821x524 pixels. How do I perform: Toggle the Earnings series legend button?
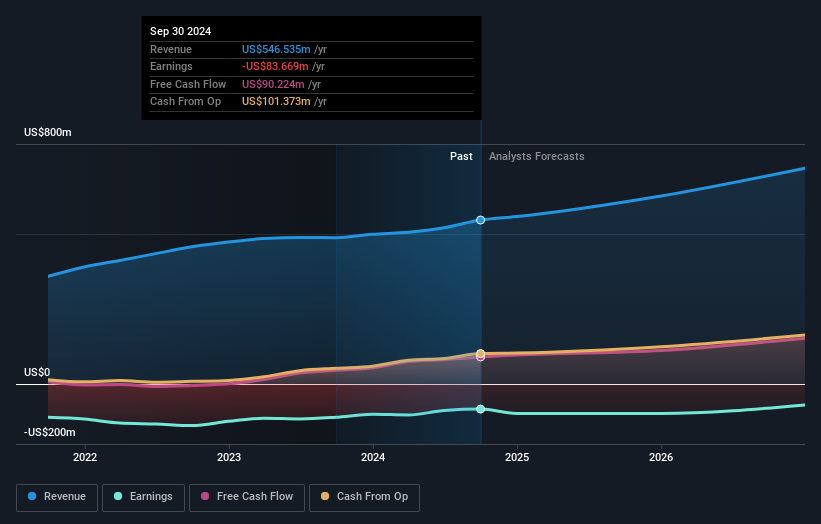click(143, 497)
